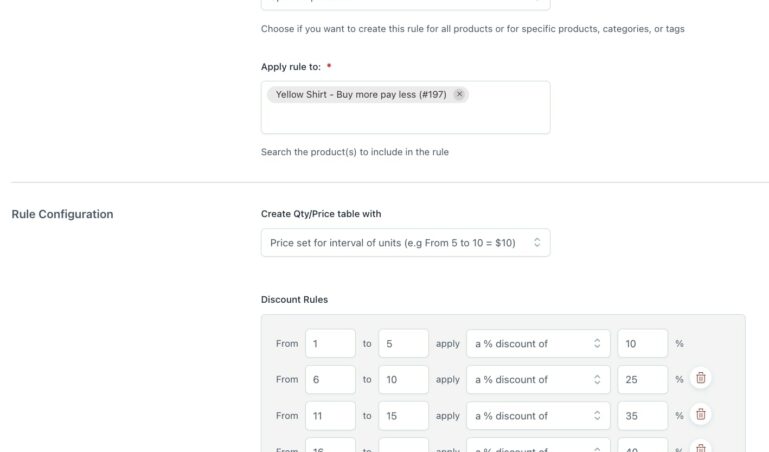Open discount type dropdown for first rule
This screenshot has width=769, height=452.
538,343
